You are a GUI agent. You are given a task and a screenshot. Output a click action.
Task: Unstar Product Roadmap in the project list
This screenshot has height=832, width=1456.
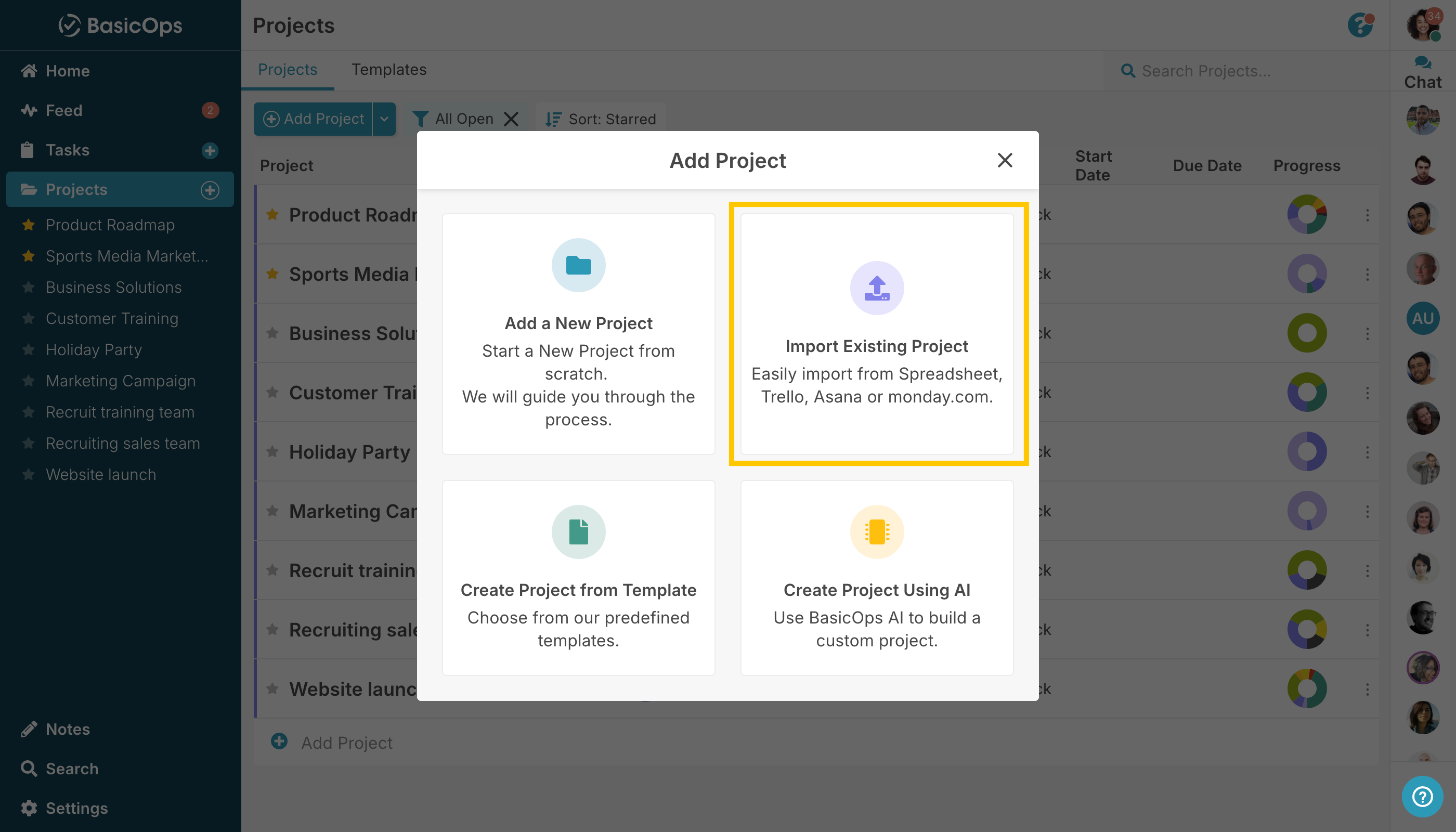[x=272, y=214]
